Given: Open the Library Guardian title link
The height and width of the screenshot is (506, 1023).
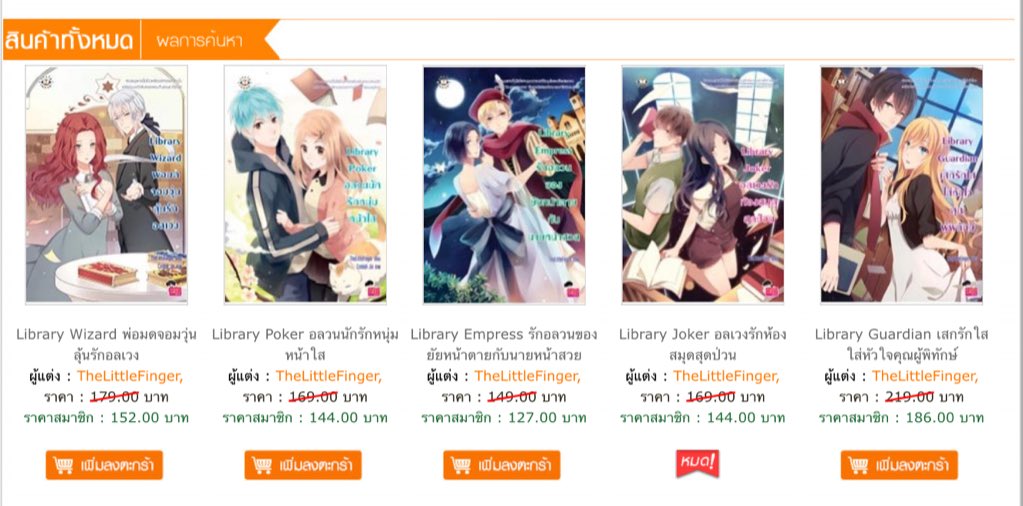Looking at the screenshot, I should coord(902,345).
